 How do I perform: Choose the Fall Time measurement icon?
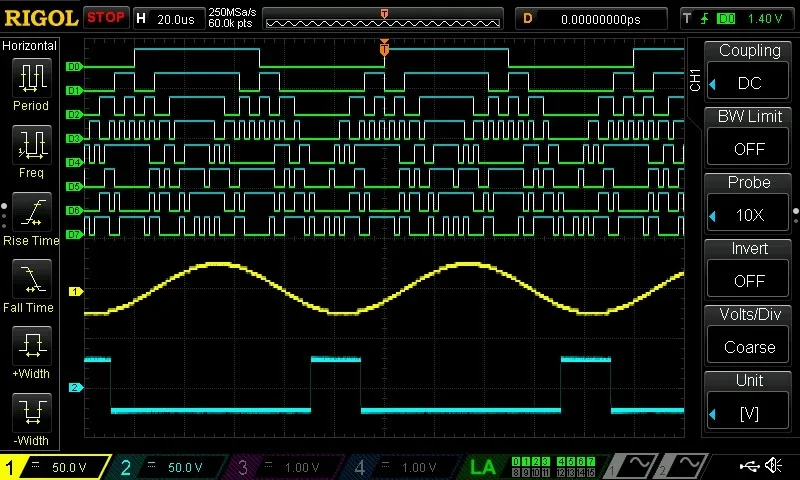pyautogui.click(x=30, y=283)
